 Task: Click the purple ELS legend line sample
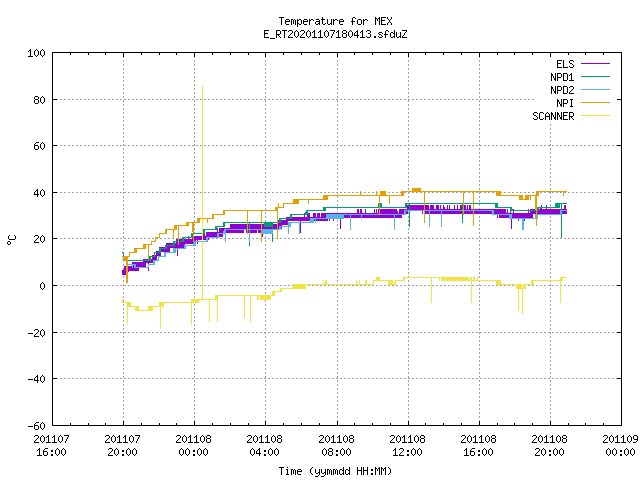tap(596, 64)
